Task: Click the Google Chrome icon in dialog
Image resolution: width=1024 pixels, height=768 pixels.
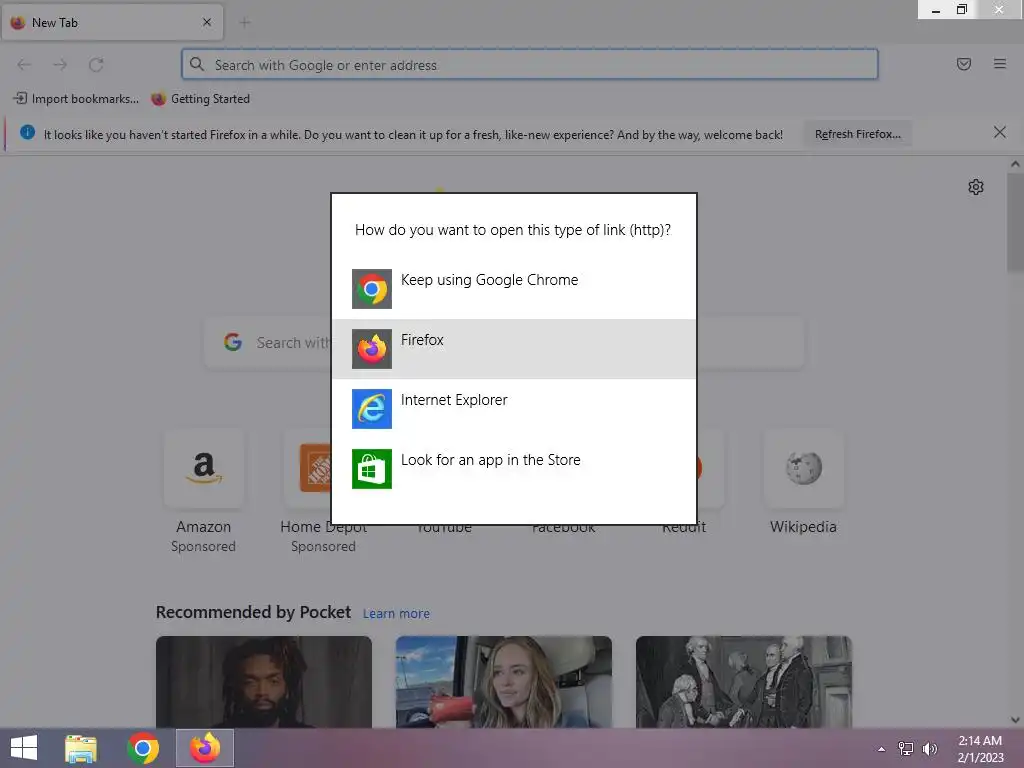Action: pos(372,289)
